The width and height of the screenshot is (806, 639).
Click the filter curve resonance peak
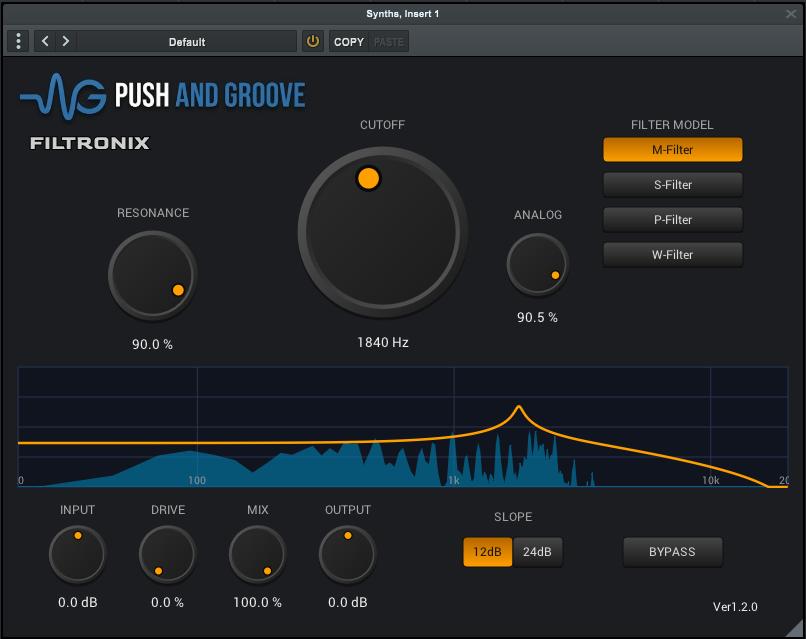click(x=519, y=408)
